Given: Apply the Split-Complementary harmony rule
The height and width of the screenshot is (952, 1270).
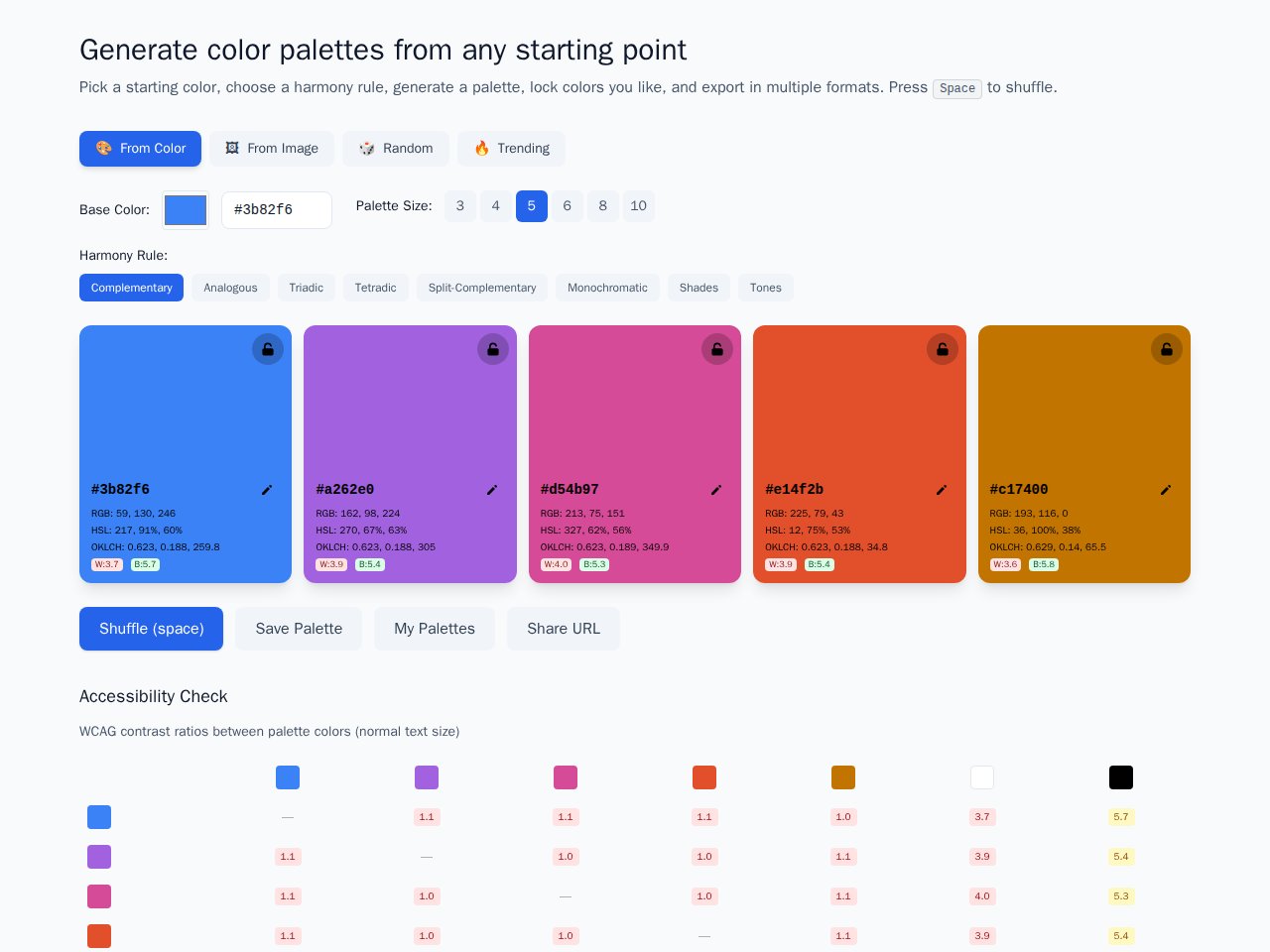Looking at the screenshot, I should pos(482,288).
